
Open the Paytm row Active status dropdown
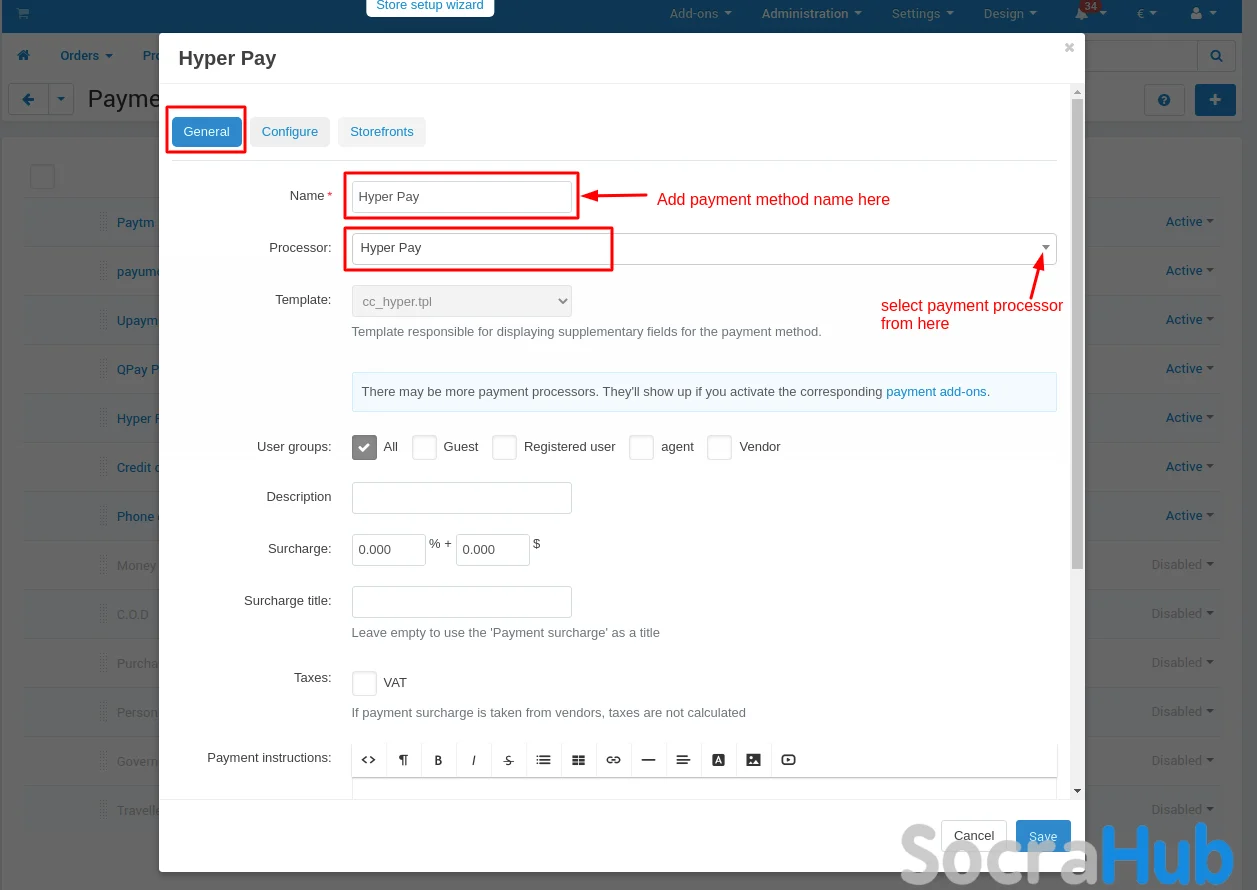(1189, 222)
